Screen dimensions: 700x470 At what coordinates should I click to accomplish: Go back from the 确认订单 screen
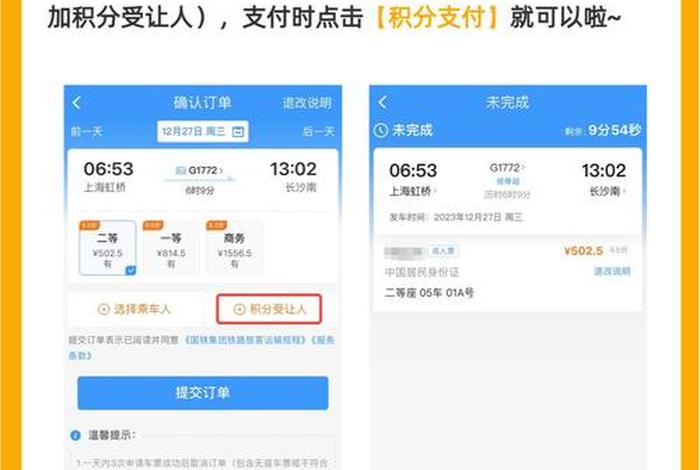[x=77, y=103]
